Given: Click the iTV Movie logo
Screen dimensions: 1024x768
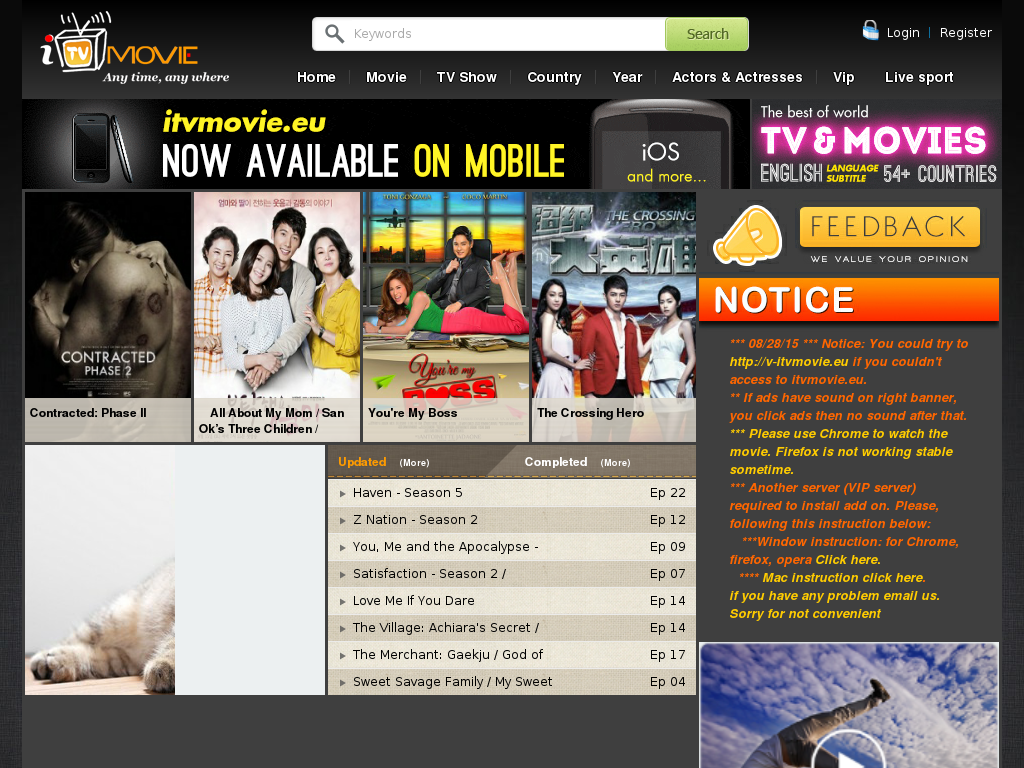Looking at the screenshot, I should point(135,48).
